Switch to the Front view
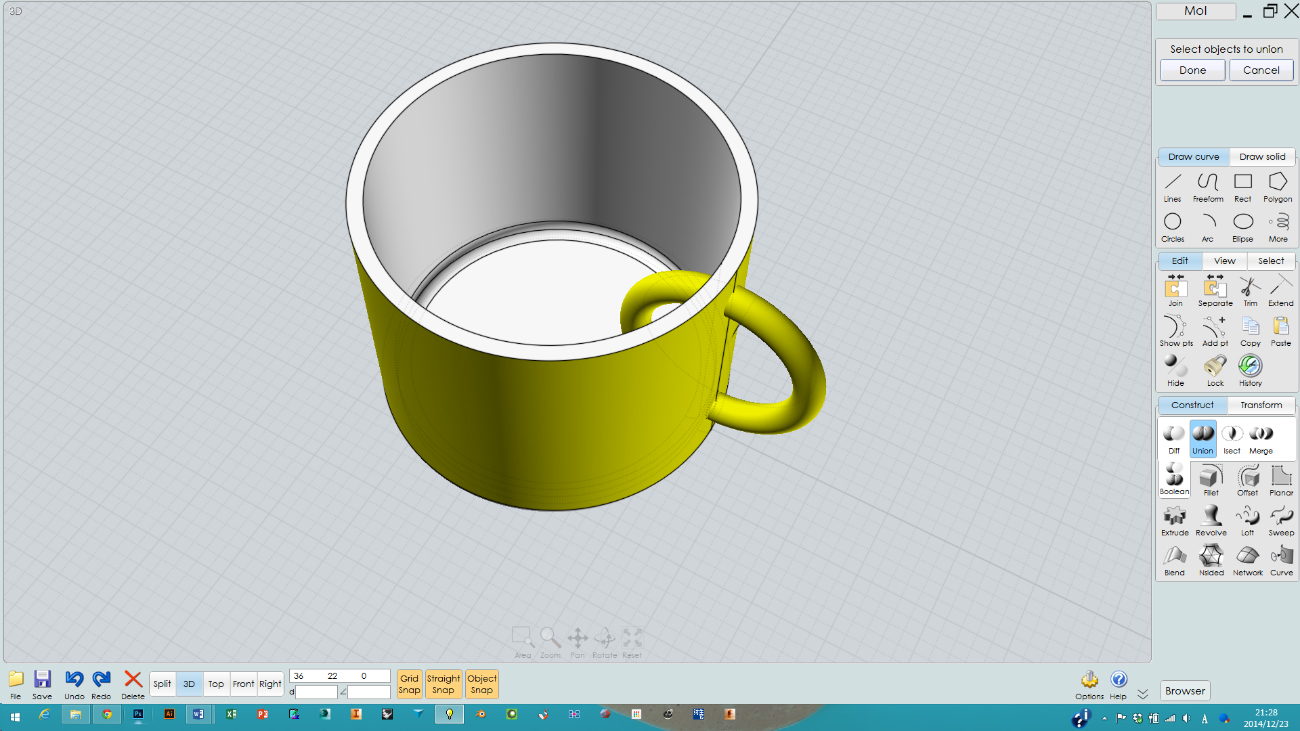1300x731 pixels. (243, 684)
